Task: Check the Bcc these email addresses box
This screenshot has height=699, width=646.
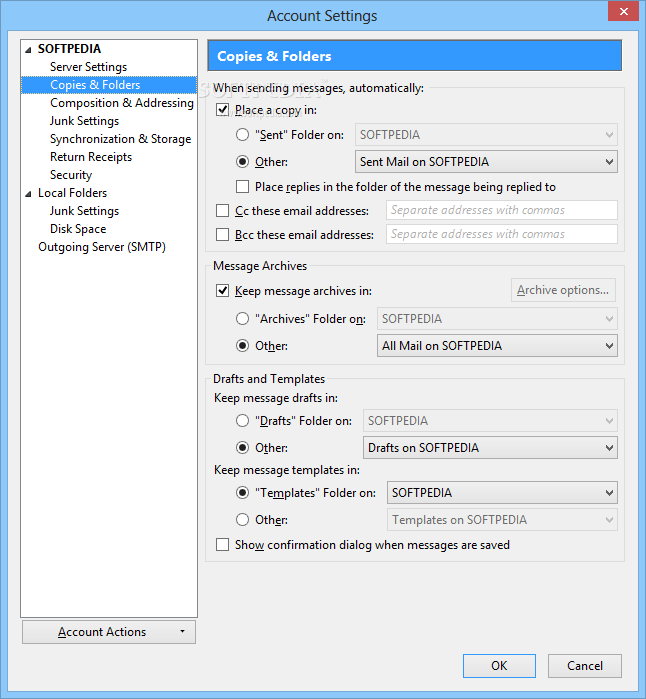Action: point(222,234)
